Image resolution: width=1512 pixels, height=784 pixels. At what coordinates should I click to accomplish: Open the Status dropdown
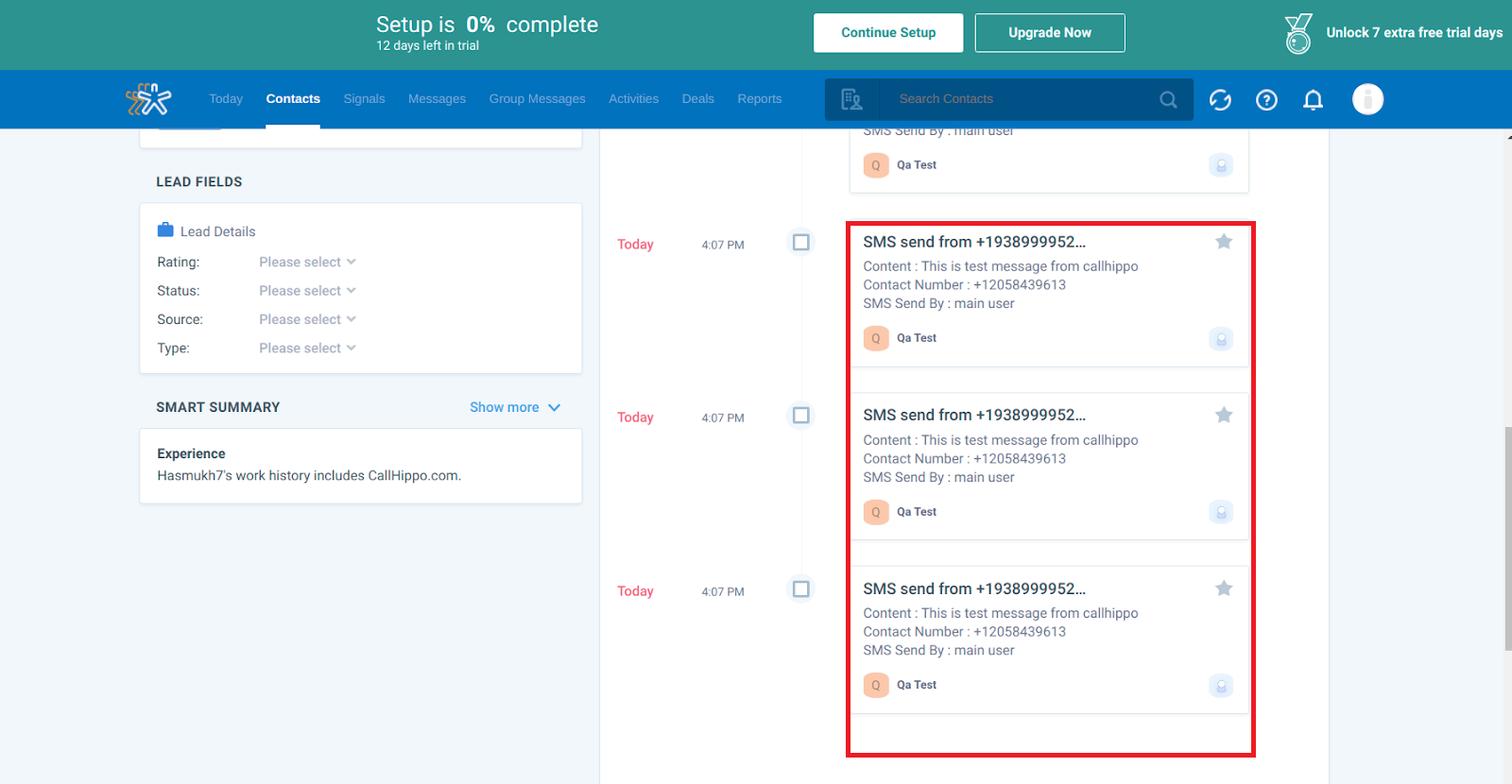(307, 291)
